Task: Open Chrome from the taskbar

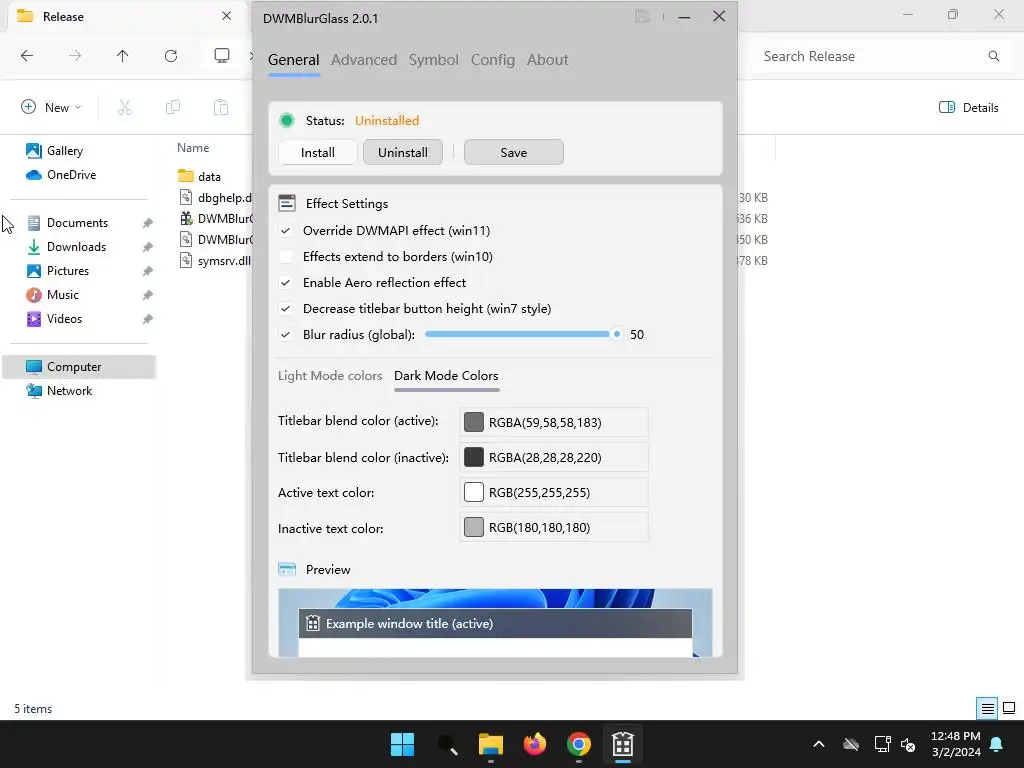Action: point(579,744)
